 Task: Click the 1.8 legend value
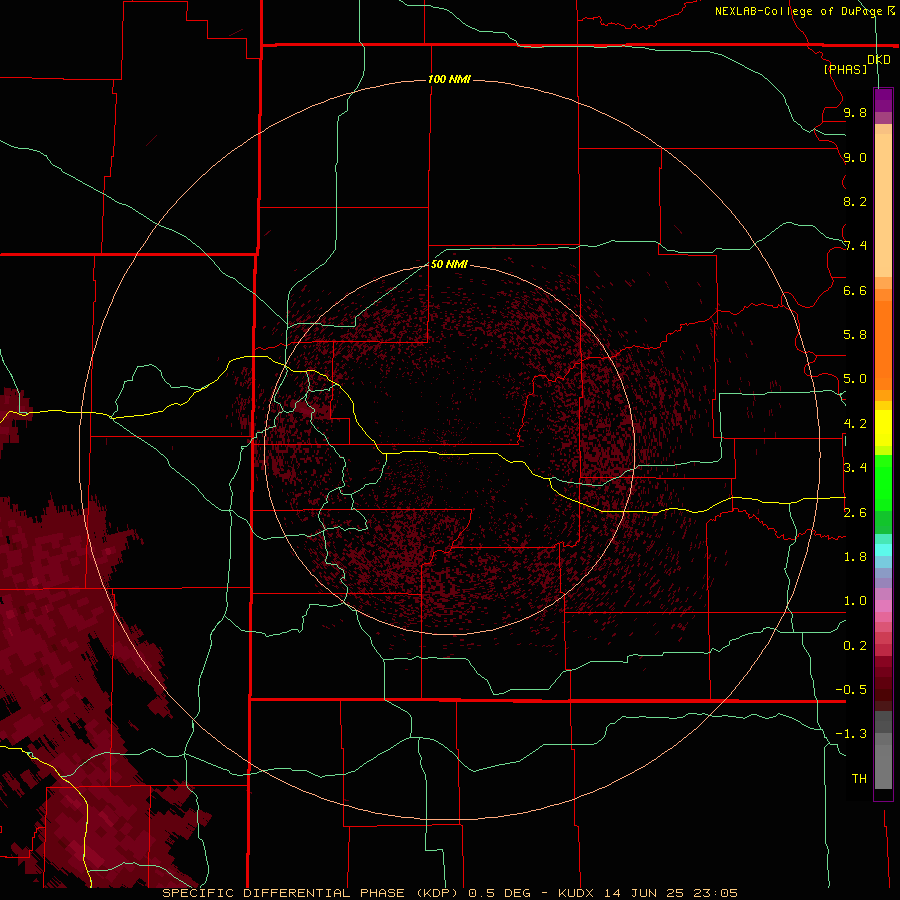[x=855, y=557]
